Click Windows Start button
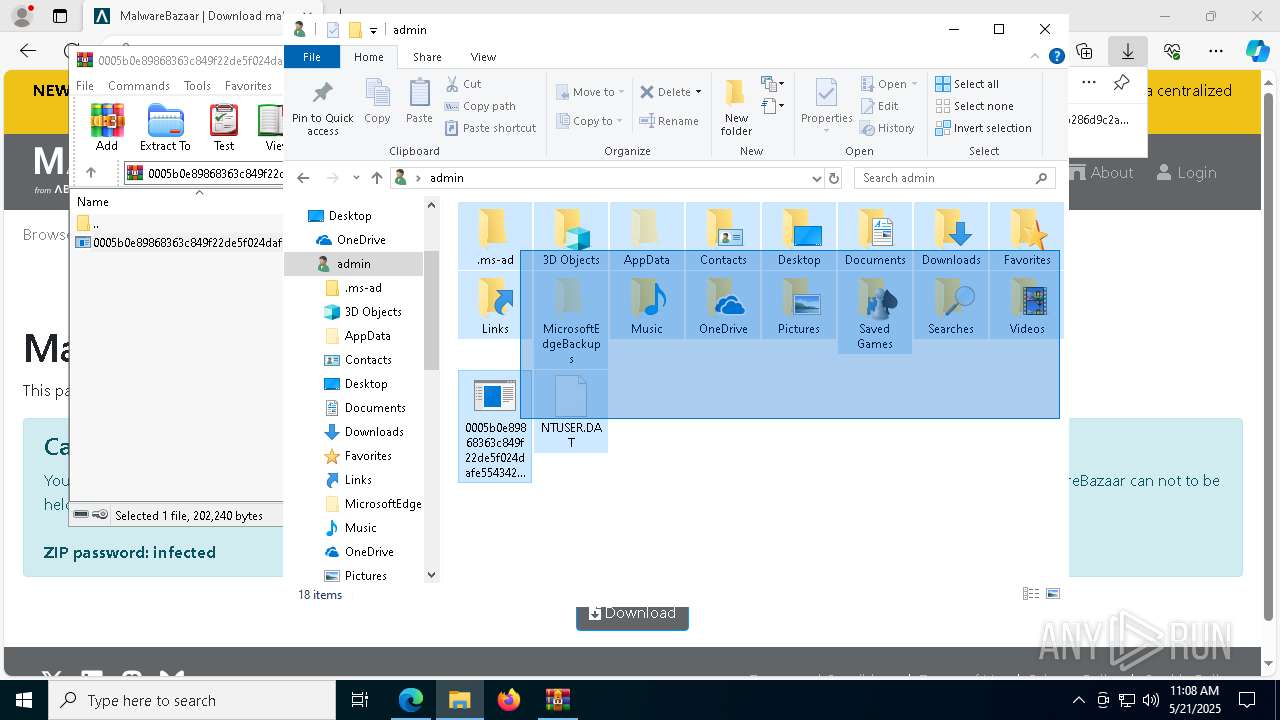 pos(24,700)
